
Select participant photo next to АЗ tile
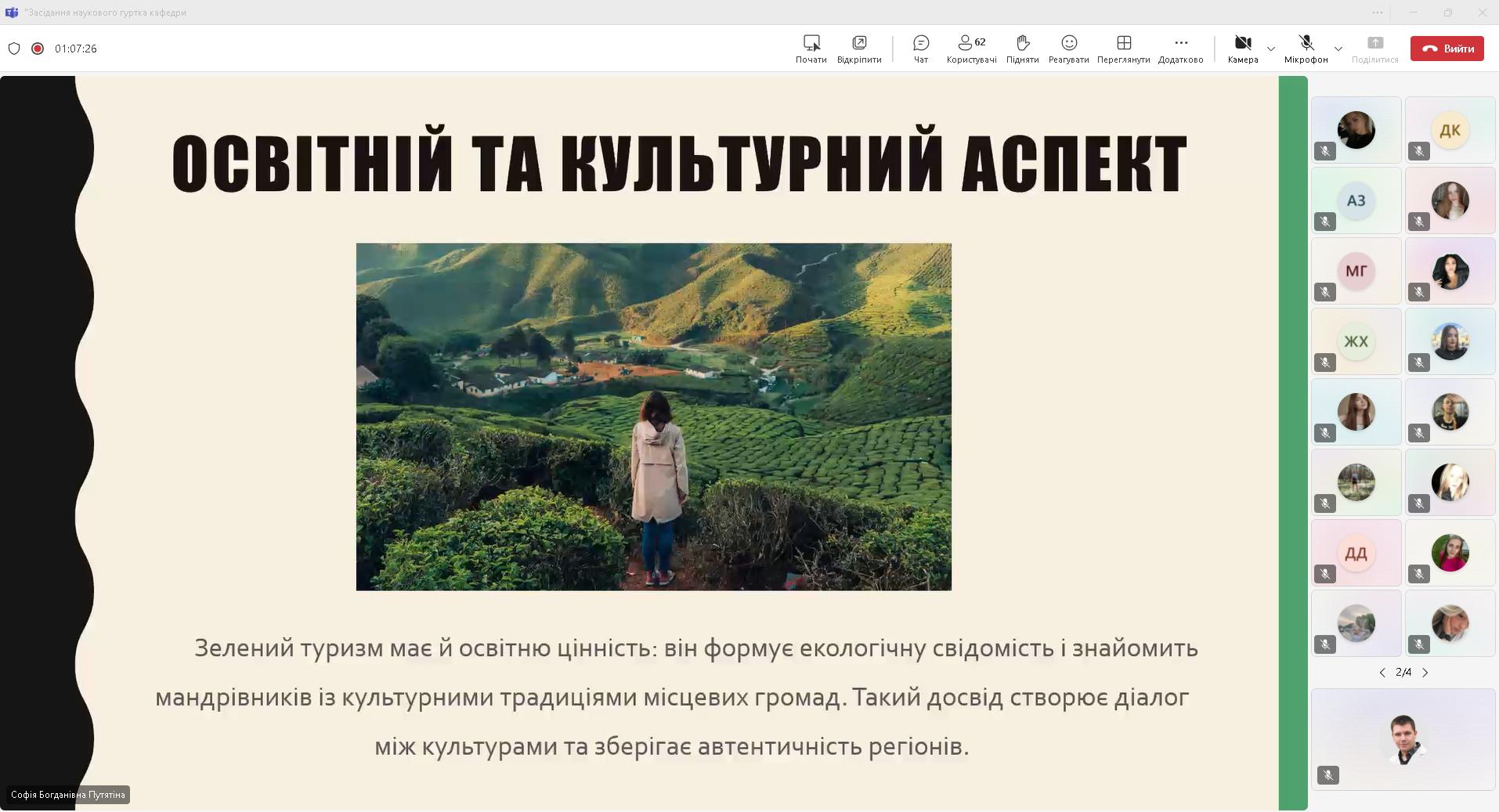pyautogui.click(x=1450, y=200)
